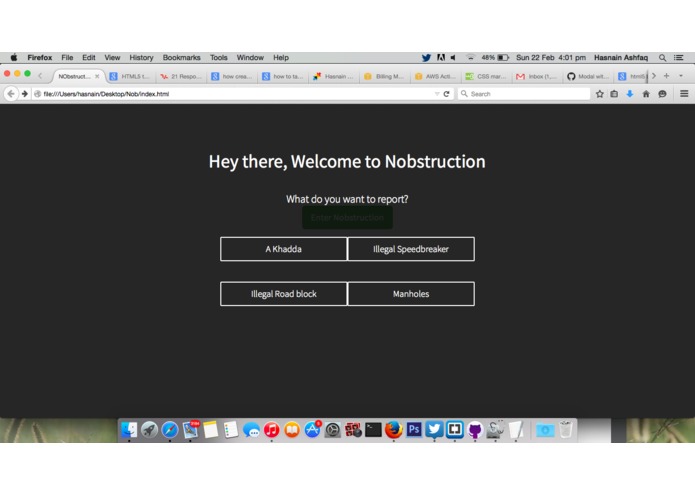Open the how to ta... tab
Viewport: 695px width, 494px height.
283,76
